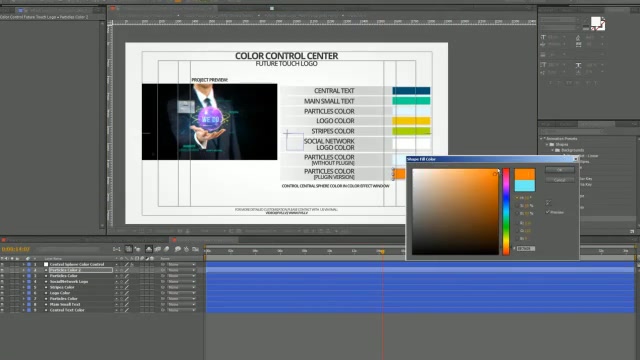This screenshot has height=360, width=640.
Task: Confirm color with the OK button
Action: click(560, 170)
